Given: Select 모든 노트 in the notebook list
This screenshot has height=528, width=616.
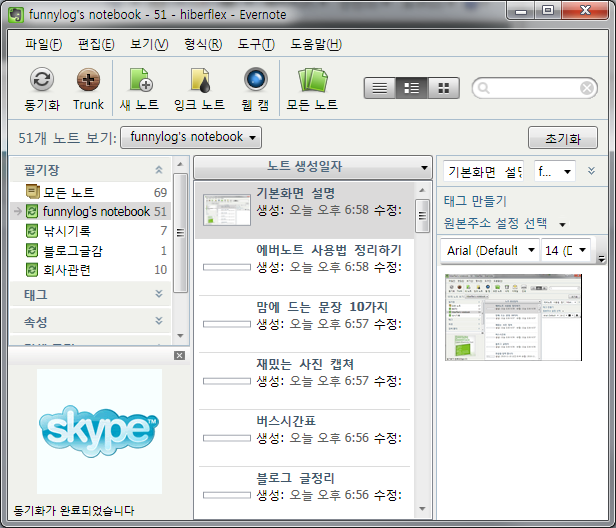Looking at the screenshot, I should click(x=91, y=192).
